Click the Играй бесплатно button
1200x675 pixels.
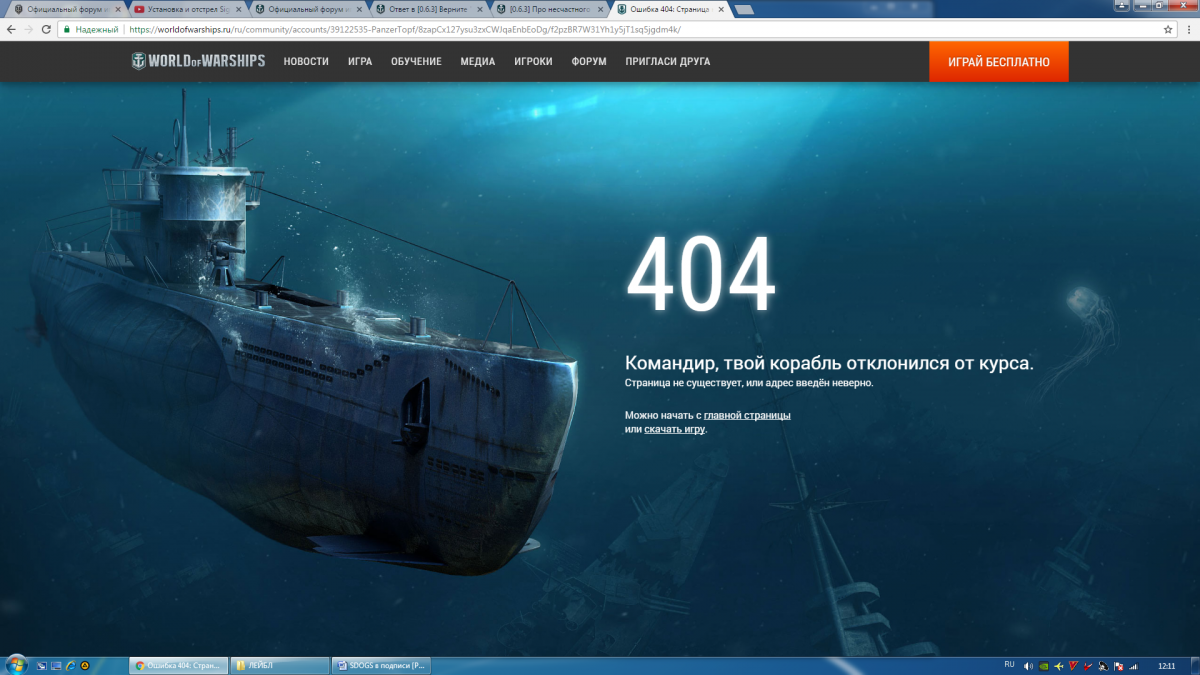coord(998,61)
